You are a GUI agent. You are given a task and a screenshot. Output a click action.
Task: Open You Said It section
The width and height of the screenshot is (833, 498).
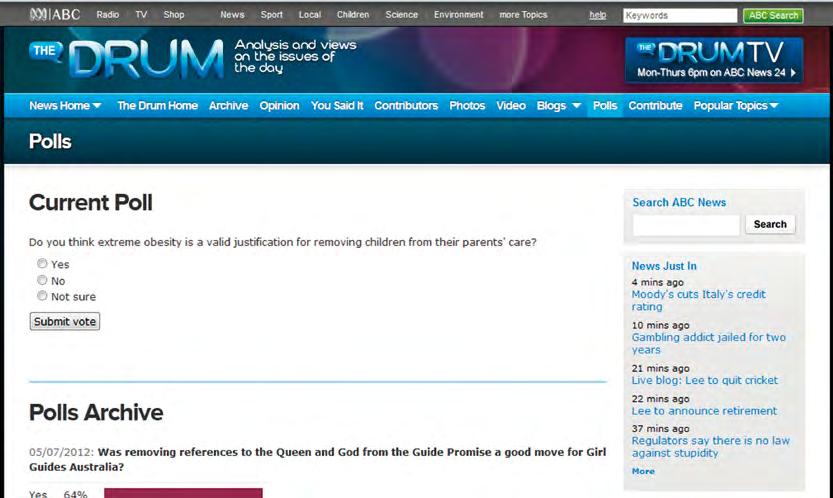pos(337,106)
